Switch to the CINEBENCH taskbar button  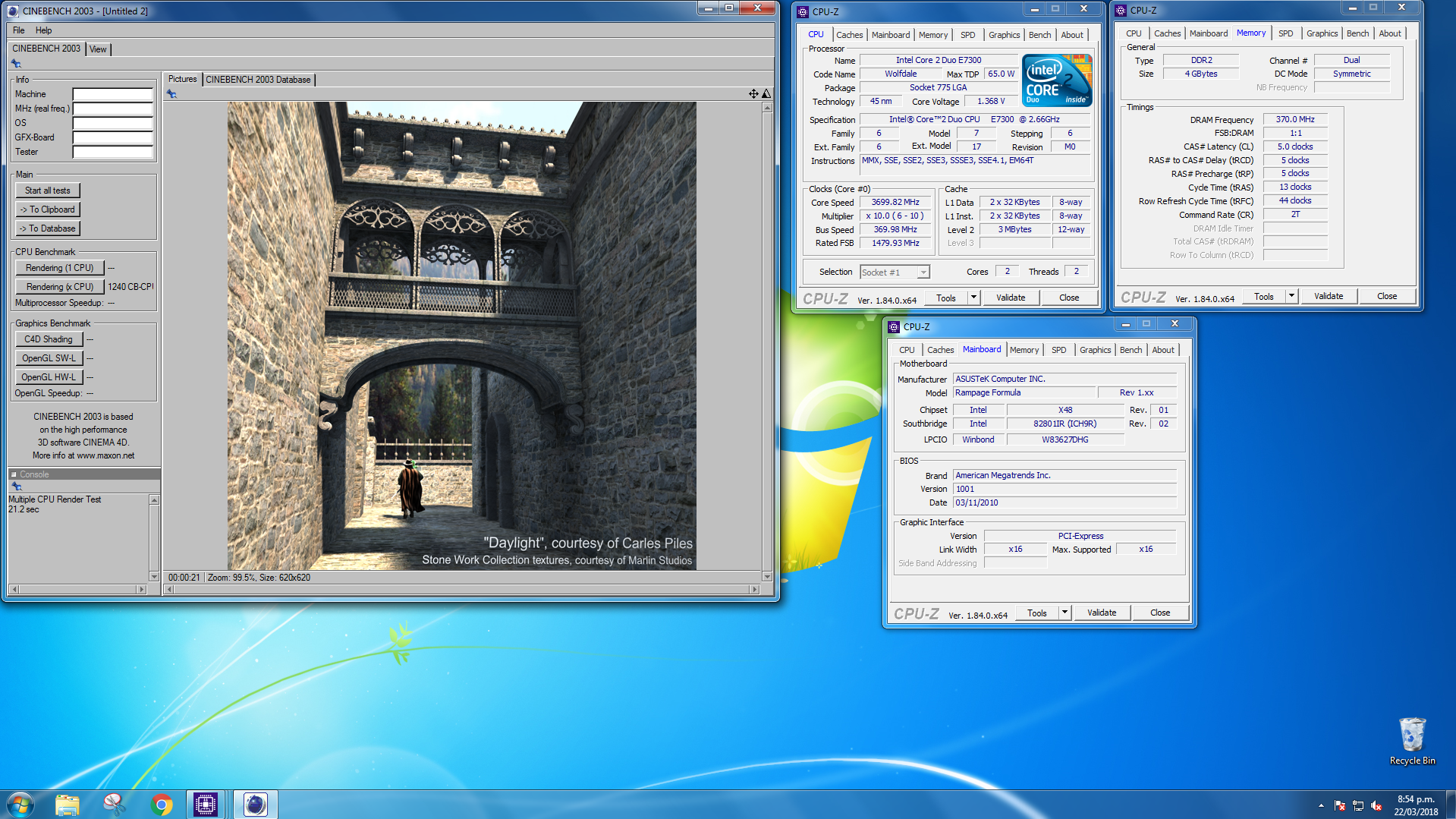click(255, 805)
